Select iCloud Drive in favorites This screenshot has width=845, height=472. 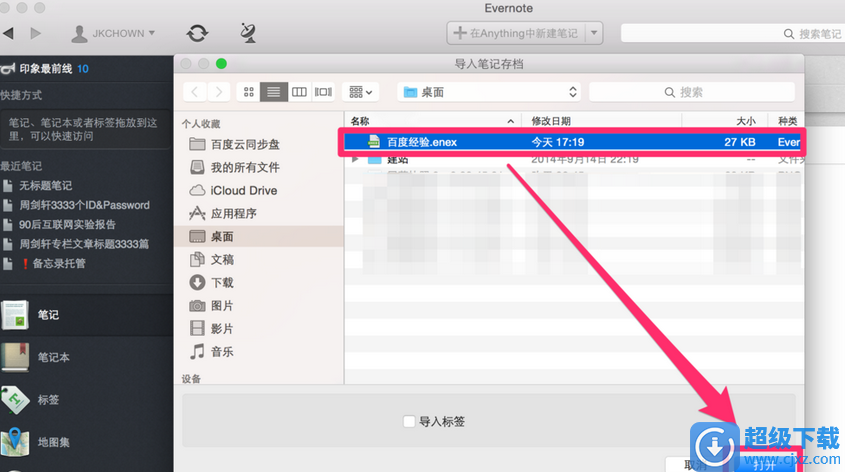point(233,191)
